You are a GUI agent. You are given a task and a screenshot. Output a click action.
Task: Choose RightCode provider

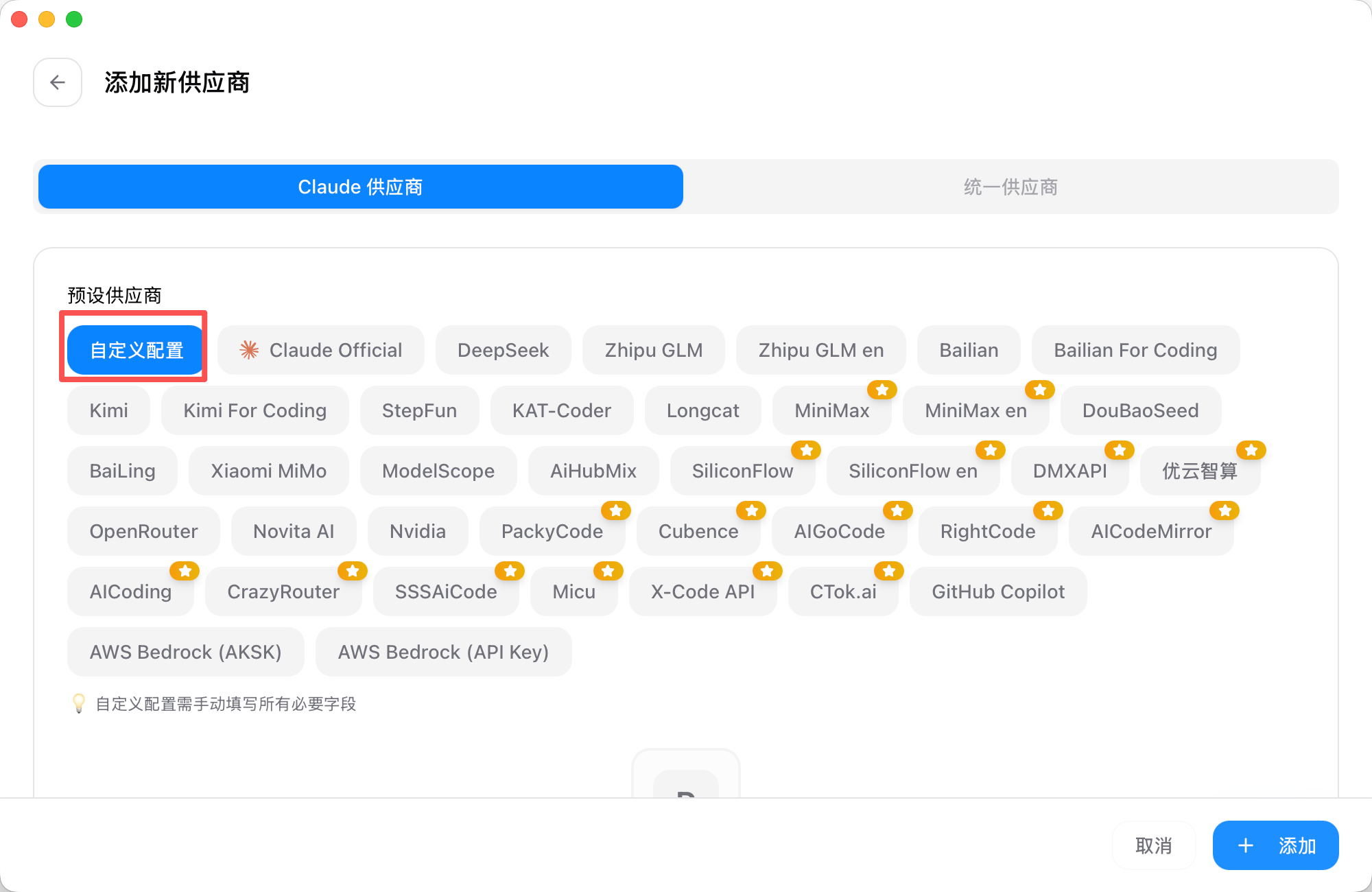click(x=988, y=531)
